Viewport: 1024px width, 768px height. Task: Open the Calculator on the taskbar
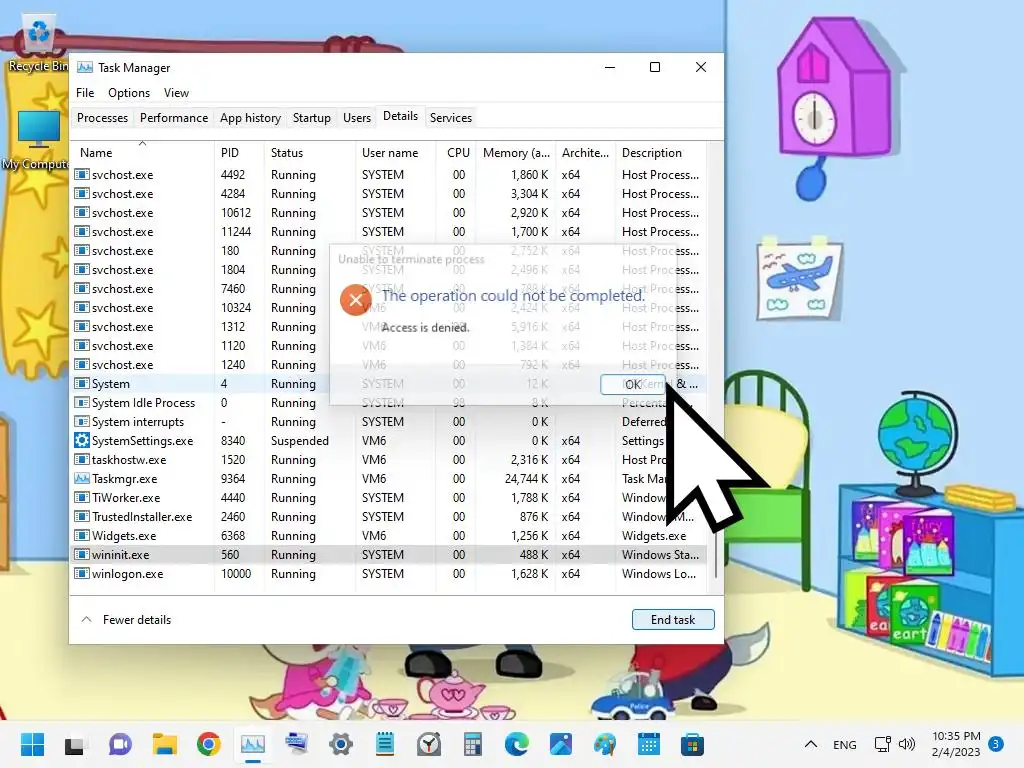473,744
